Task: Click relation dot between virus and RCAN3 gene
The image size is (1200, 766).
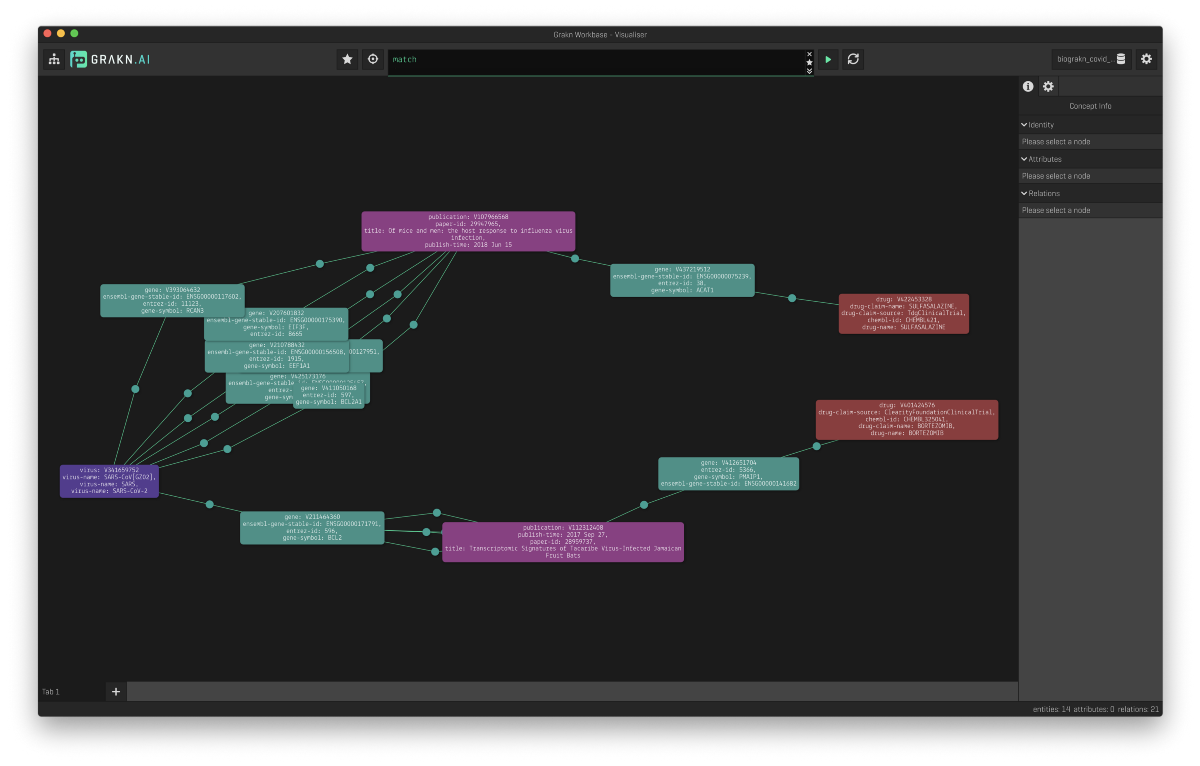Action: click(x=135, y=389)
